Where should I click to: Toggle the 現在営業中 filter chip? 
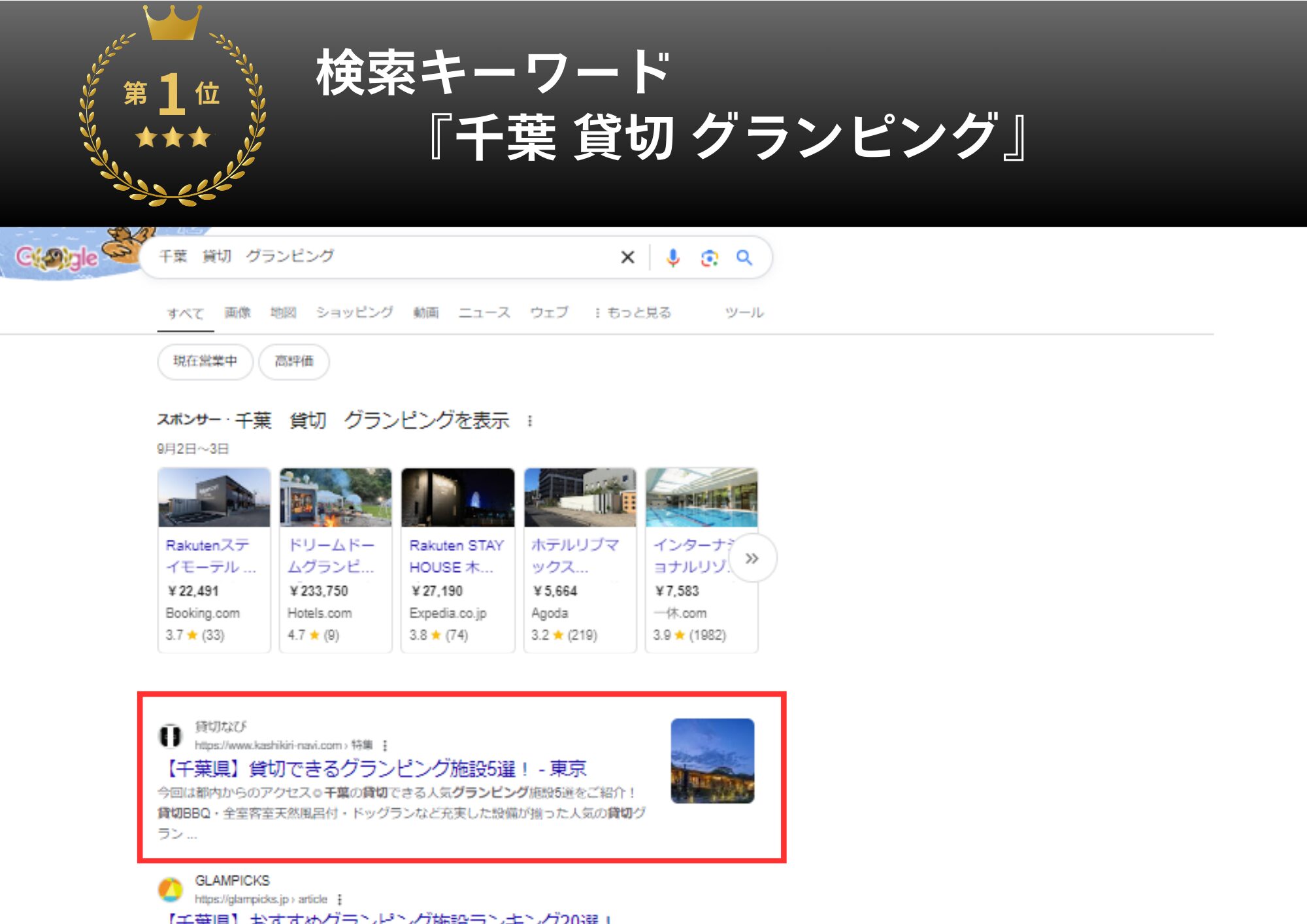coord(205,361)
